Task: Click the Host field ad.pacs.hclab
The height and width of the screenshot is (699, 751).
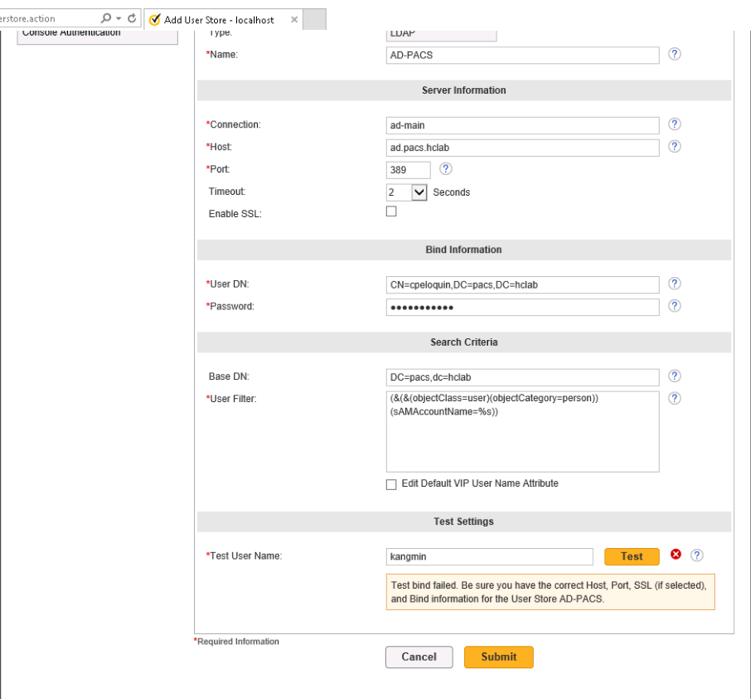Action: (523, 148)
